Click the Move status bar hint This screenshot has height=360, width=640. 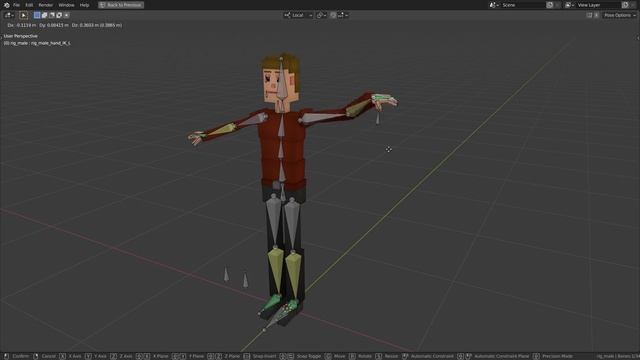point(340,356)
